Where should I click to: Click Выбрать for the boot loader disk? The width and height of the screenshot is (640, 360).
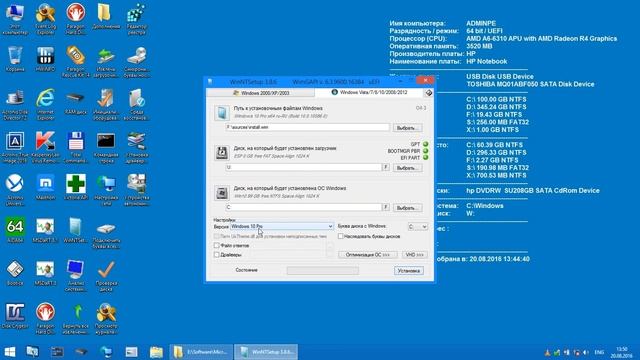407,168
